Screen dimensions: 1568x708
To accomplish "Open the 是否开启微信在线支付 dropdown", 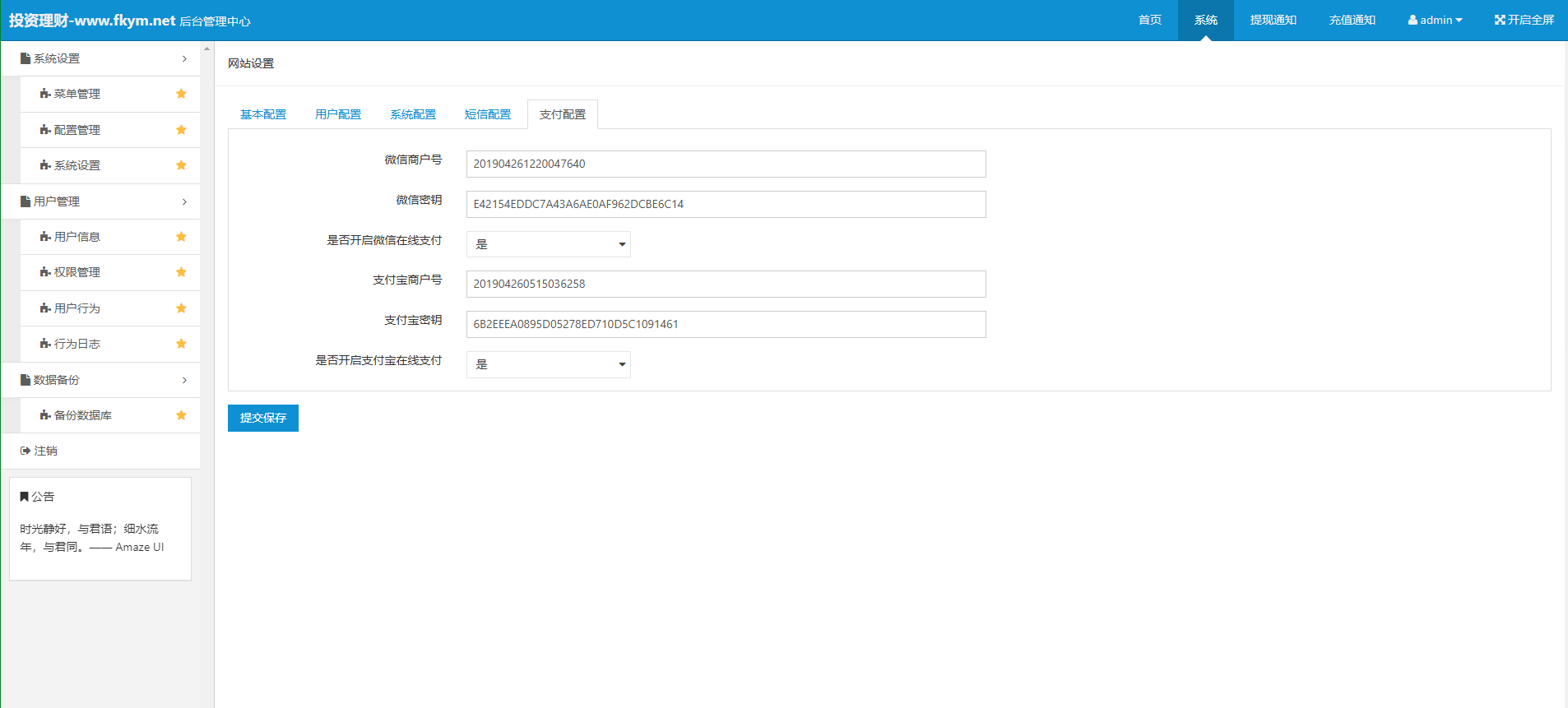I will 548,244.
